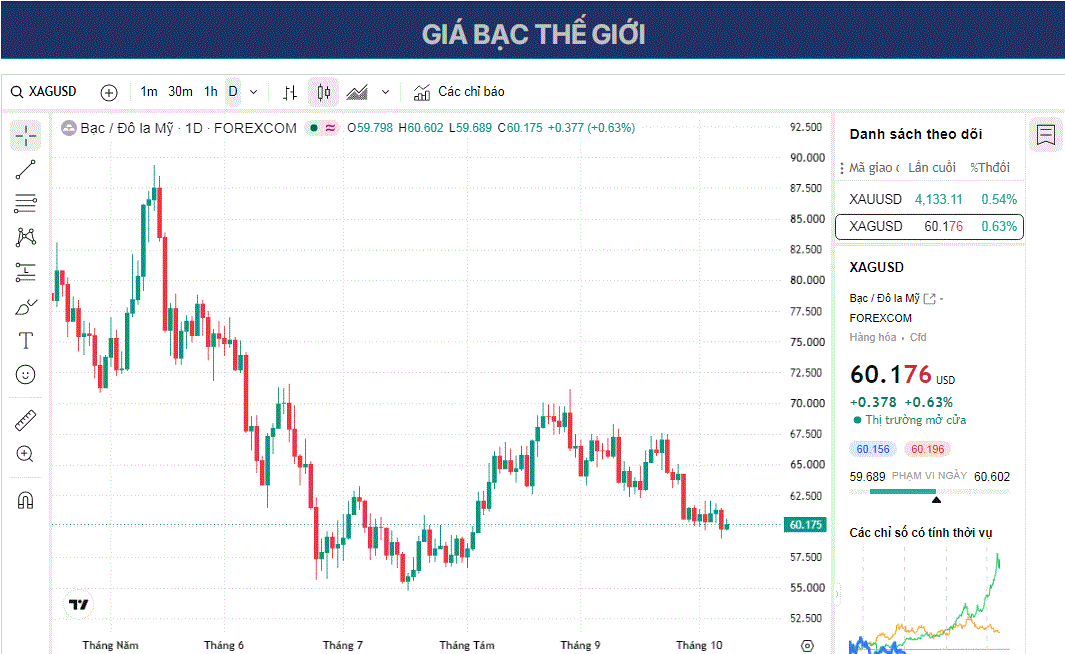1065x654 pixels.
Task: Click the blue 60.156 bid price pill
Action: [x=873, y=449]
